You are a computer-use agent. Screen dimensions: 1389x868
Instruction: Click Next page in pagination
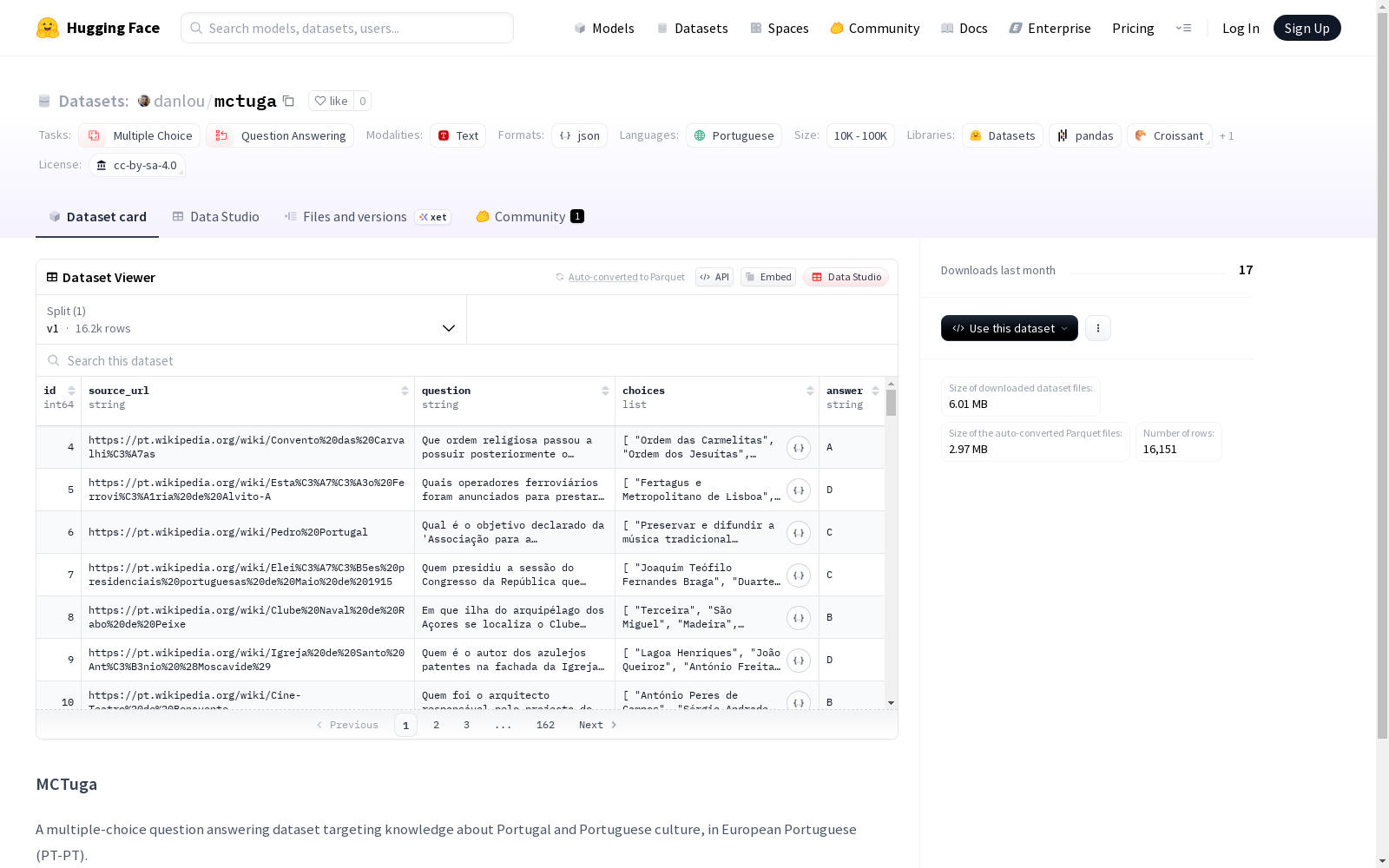click(x=598, y=725)
